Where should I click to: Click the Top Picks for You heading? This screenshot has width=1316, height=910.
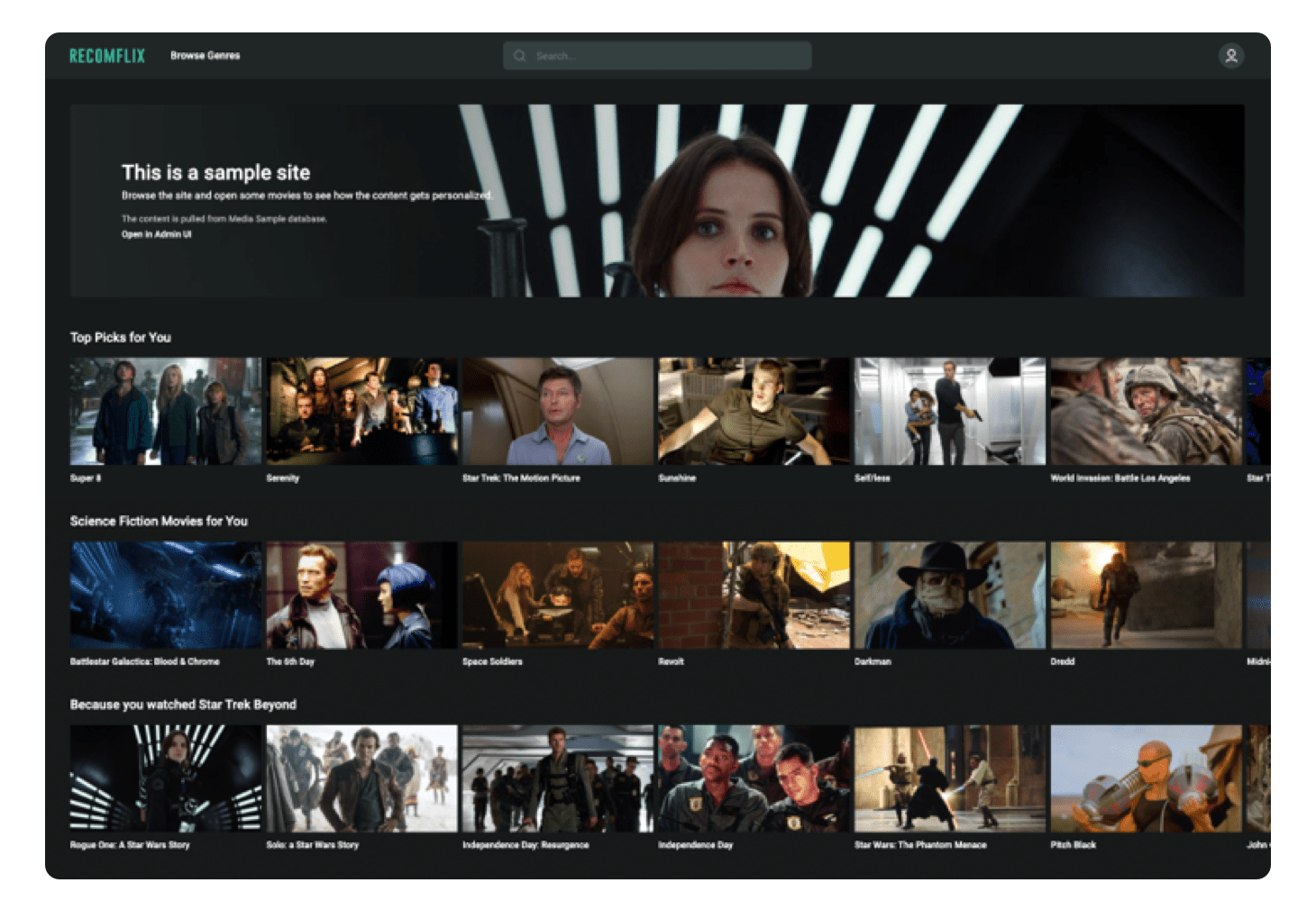[x=121, y=337]
